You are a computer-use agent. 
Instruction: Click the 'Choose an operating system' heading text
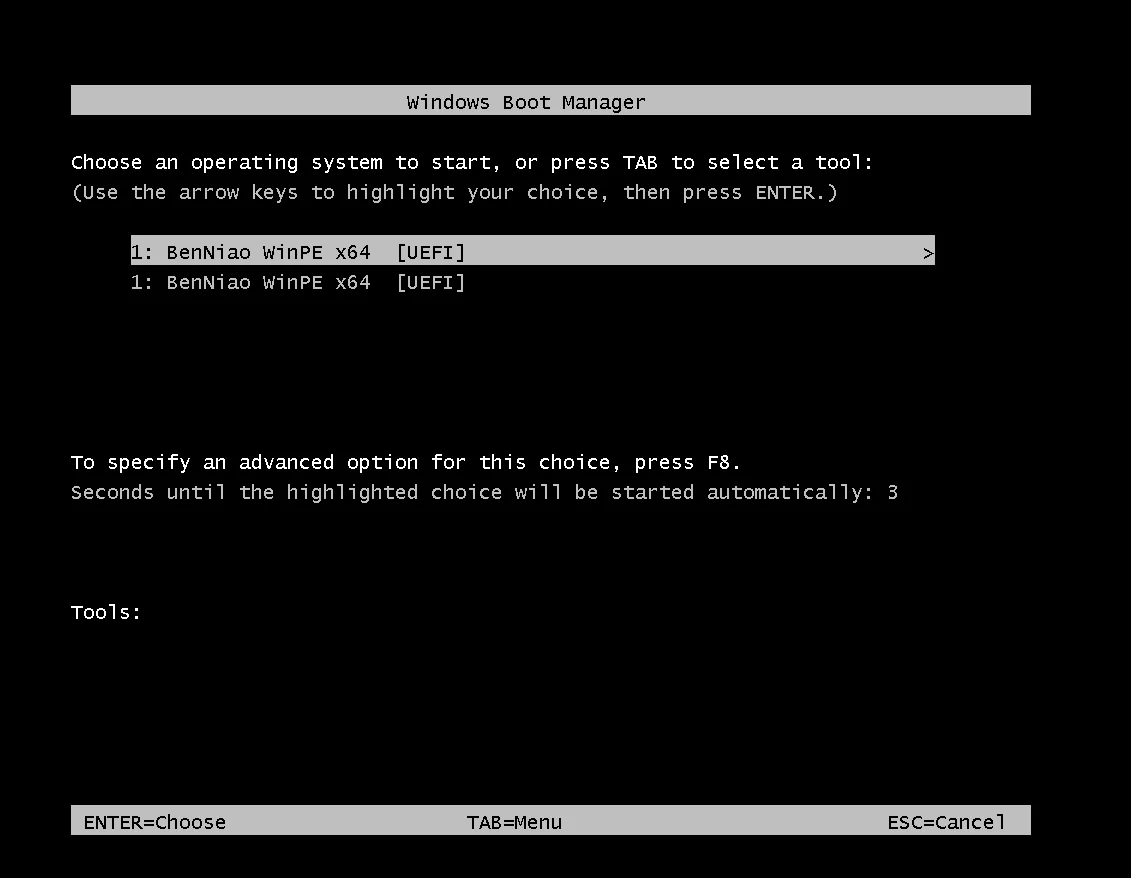pyautogui.click(x=226, y=162)
